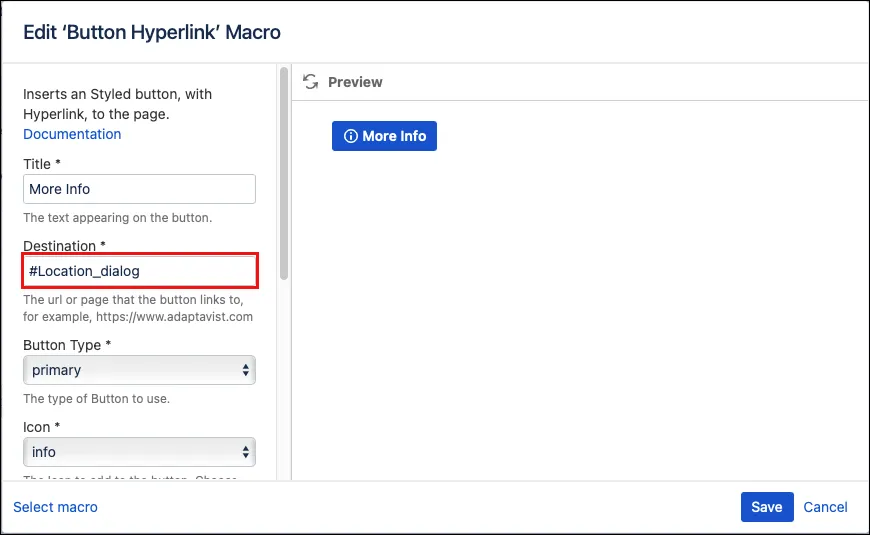The height and width of the screenshot is (535, 870).
Task: Click the 'Icon *' field label
Action: [42, 427]
